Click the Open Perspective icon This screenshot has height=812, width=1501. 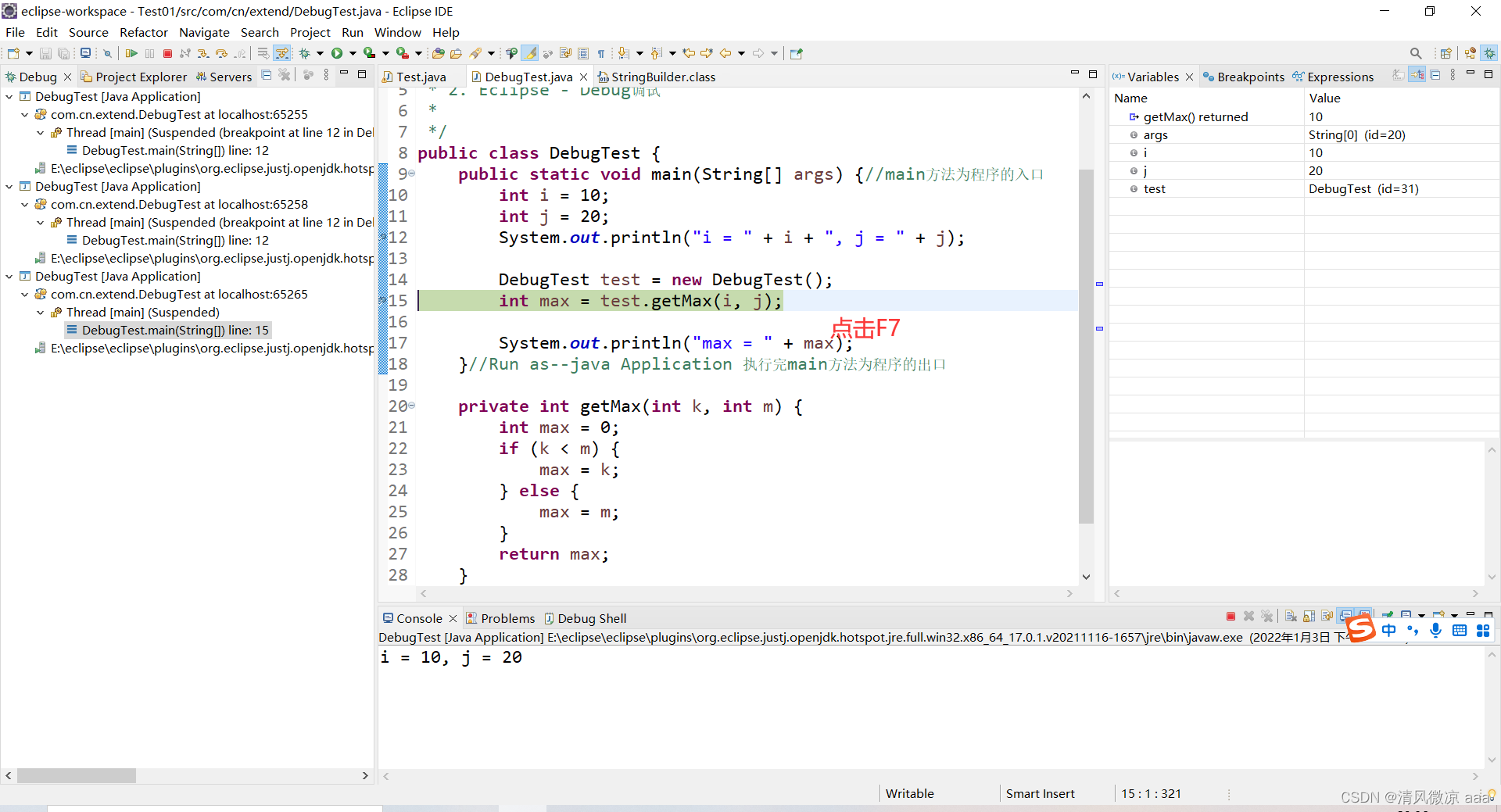pyautogui.click(x=1445, y=53)
